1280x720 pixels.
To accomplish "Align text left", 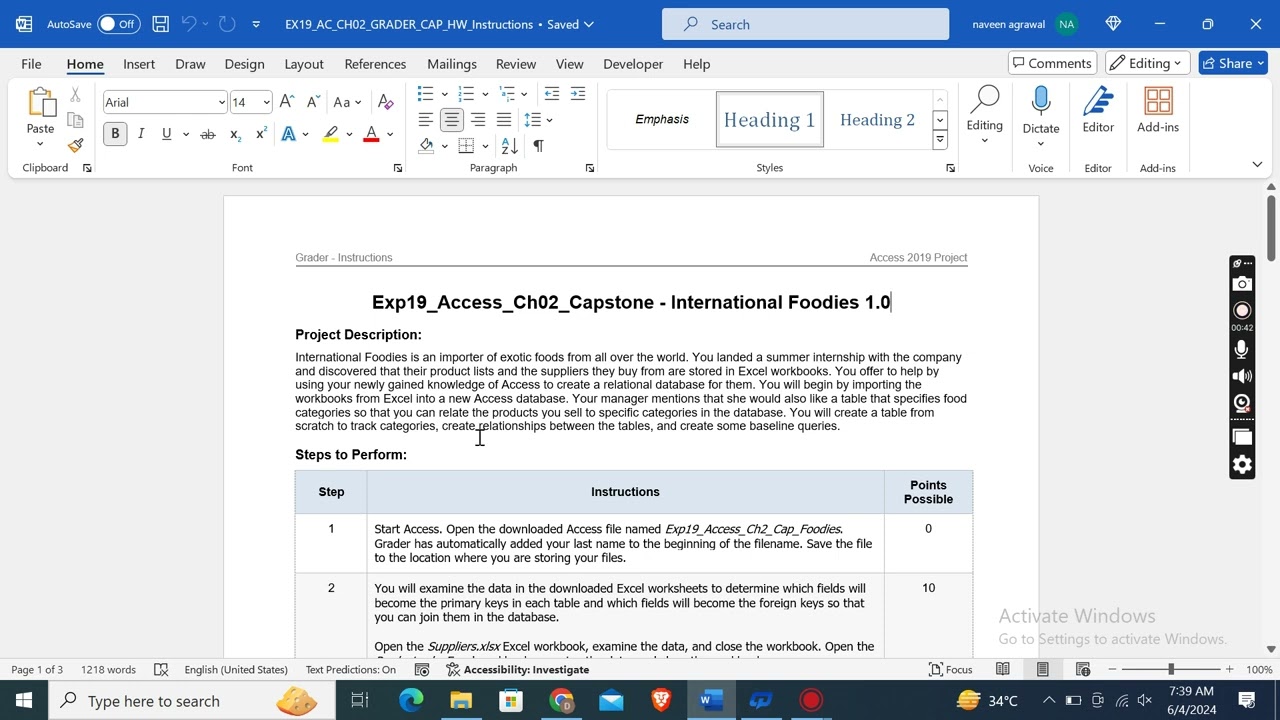I will click(426, 120).
